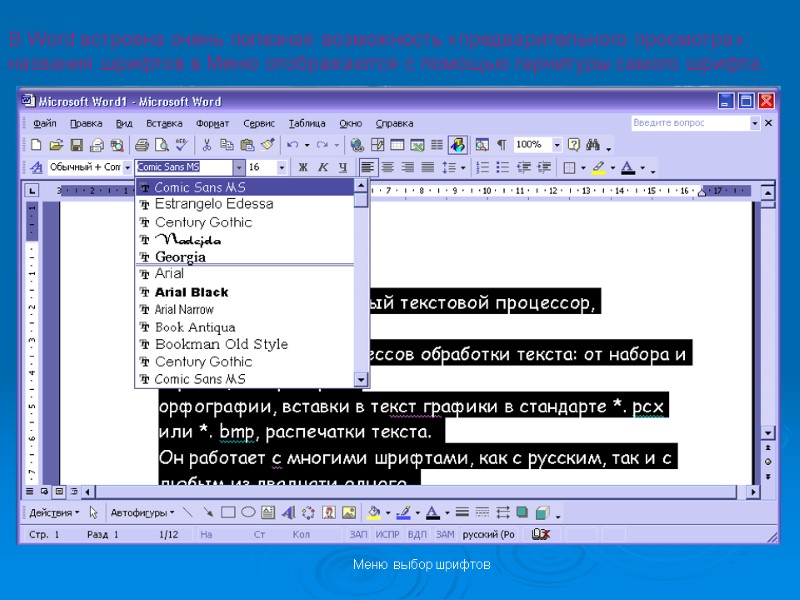Expand the undo history arrow
This screenshot has width=800, height=600.
tap(307, 145)
